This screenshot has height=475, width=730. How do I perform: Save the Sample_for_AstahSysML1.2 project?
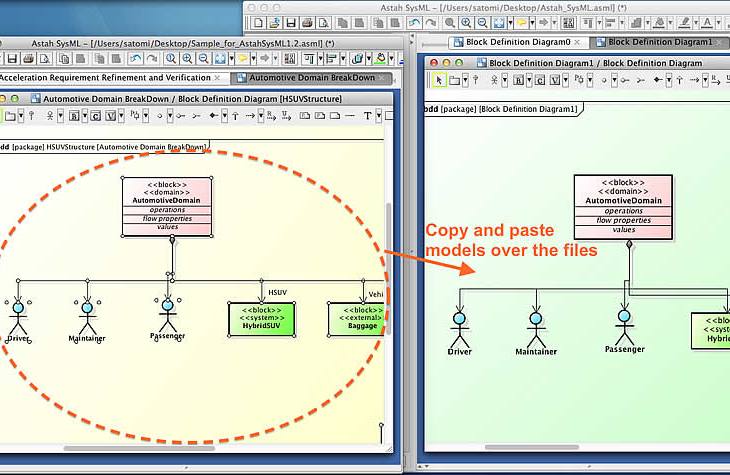[12, 59]
